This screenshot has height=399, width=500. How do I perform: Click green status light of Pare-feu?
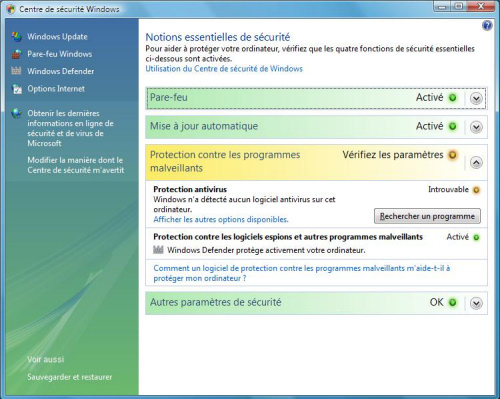453,98
